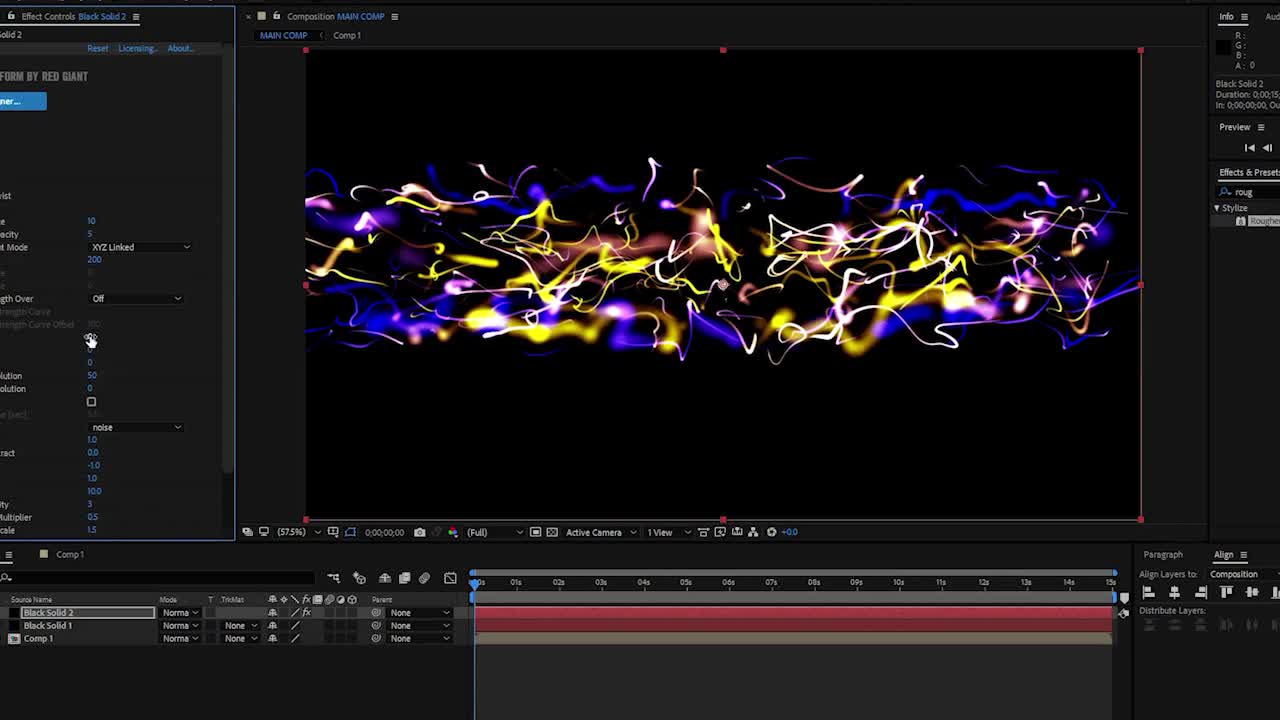Open Align Layers to Composition dropdown
1280x720 pixels.
pyautogui.click(x=1243, y=574)
